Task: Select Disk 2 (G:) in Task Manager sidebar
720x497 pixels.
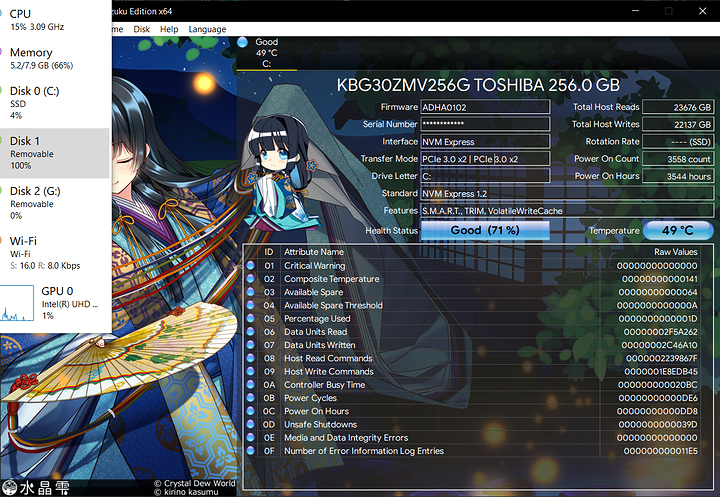Action: coord(55,203)
